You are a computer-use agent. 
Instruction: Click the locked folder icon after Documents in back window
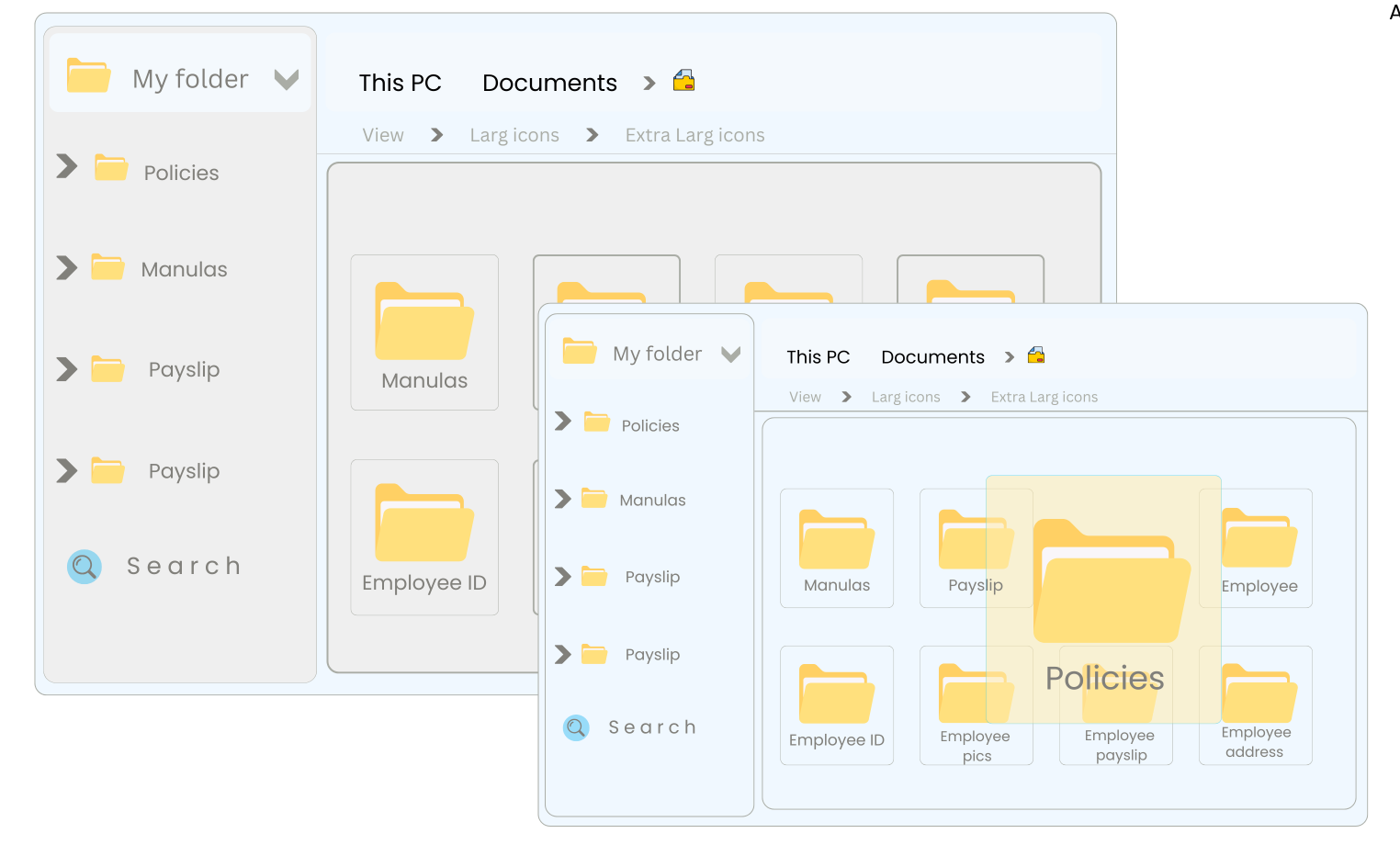tap(683, 81)
